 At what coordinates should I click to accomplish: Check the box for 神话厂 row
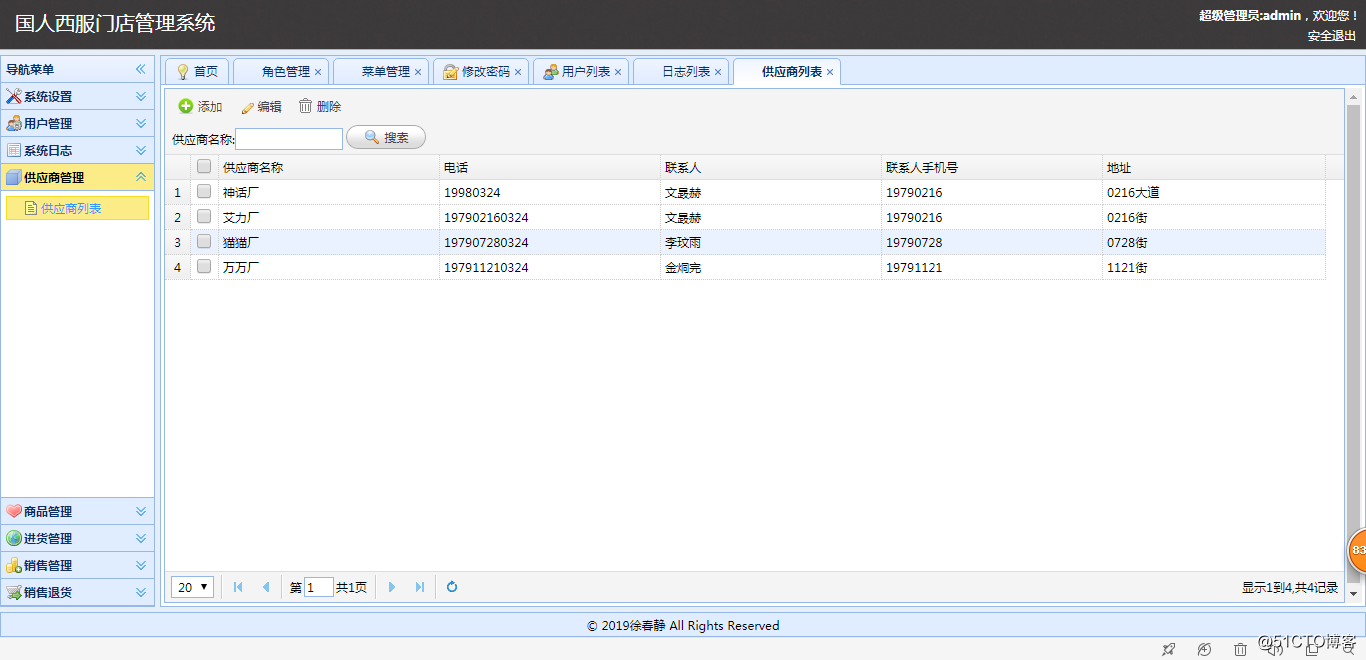(x=204, y=191)
